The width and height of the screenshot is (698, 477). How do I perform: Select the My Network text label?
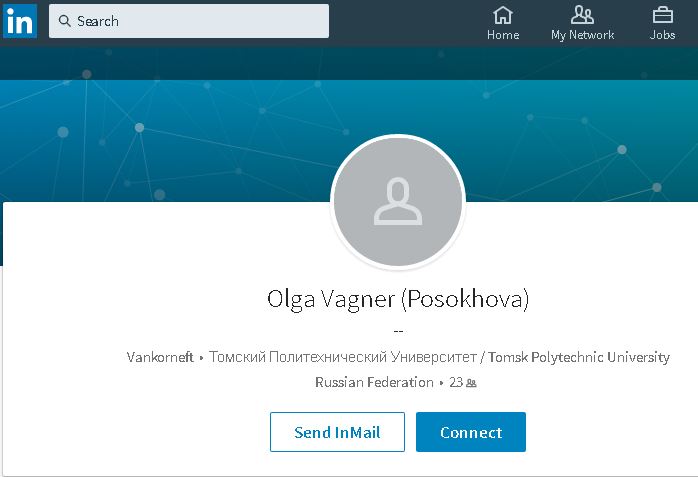coord(582,35)
